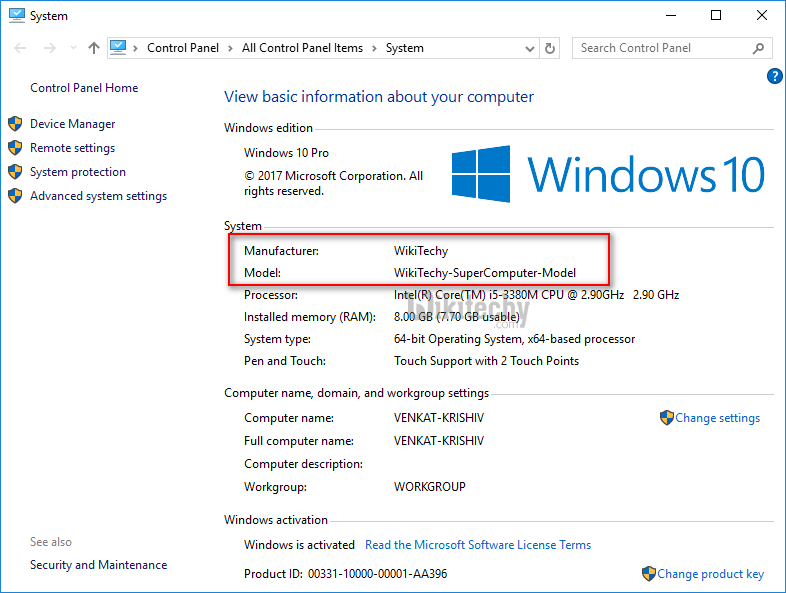Click the shield icon next to Device Manager

pyautogui.click(x=15, y=124)
